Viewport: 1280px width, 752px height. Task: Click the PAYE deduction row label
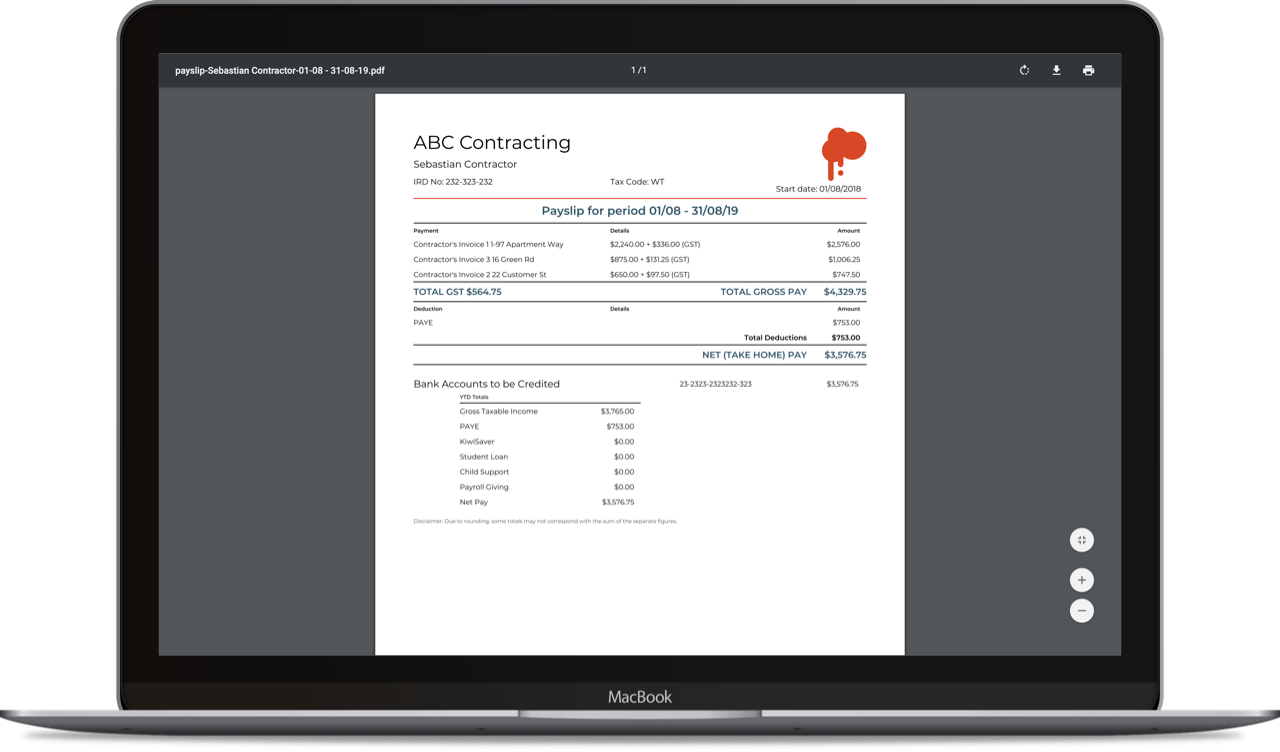[423, 323]
